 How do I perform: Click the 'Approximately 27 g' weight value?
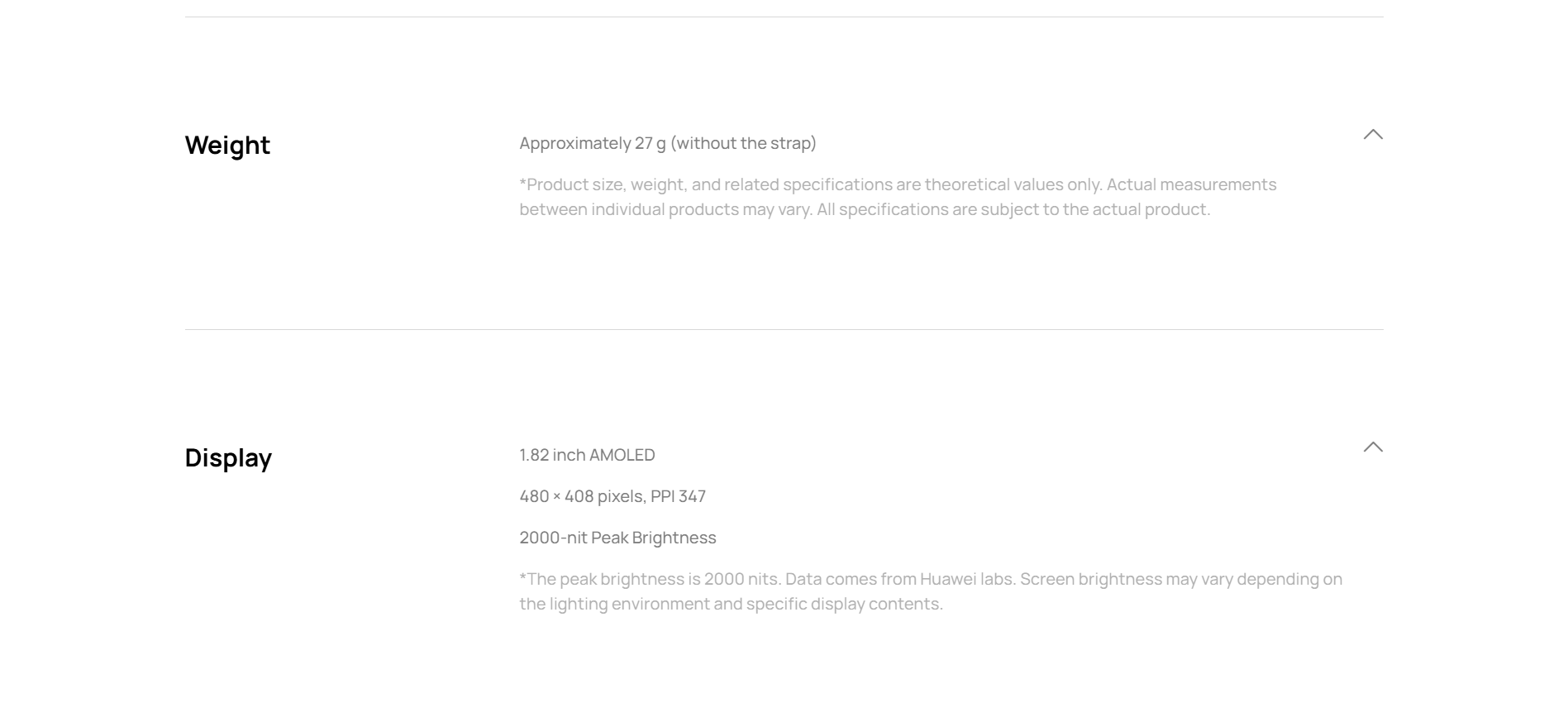(592, 143)
